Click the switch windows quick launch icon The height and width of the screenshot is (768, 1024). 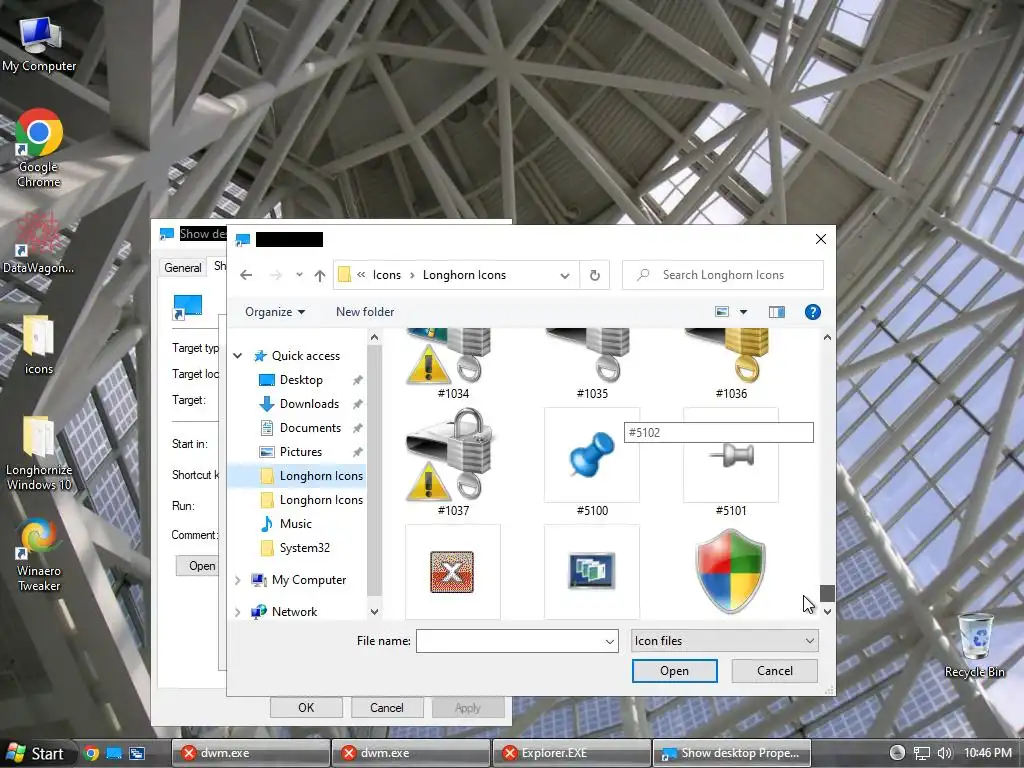tap(136, 753)
